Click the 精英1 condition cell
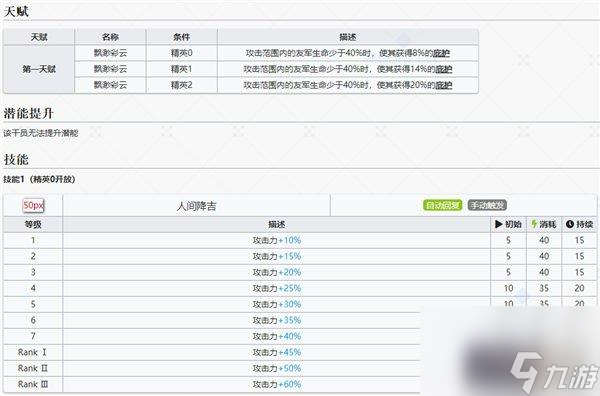Screen dimensions: 600x396 point(181,69)
